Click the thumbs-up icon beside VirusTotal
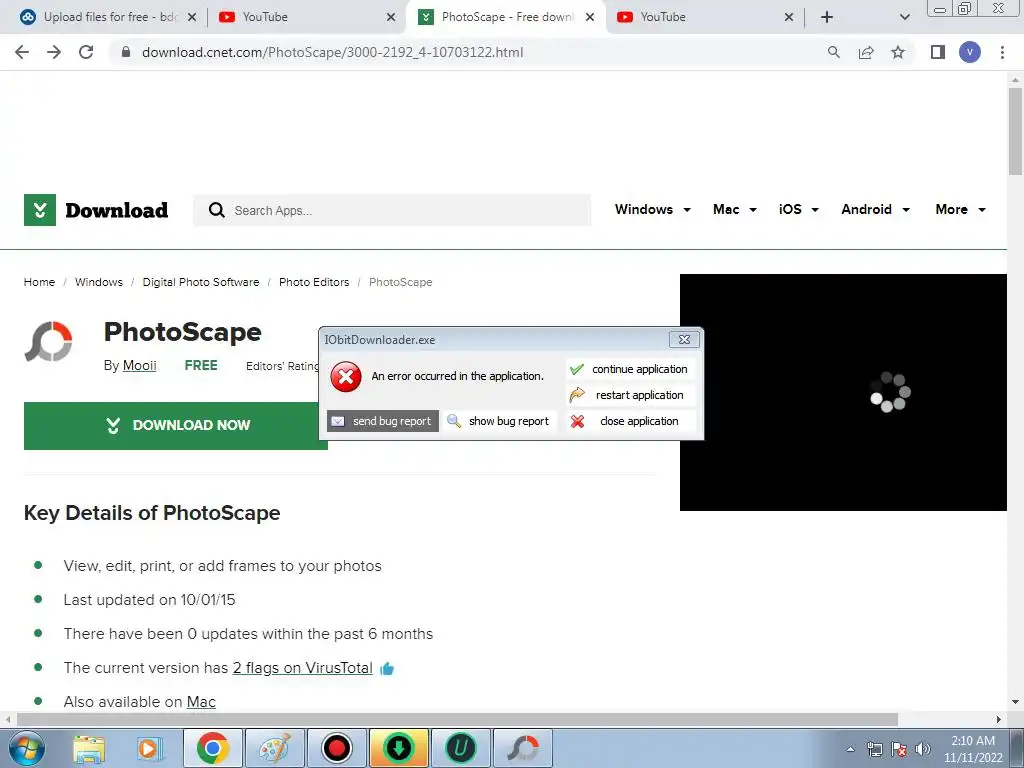1024x768 pixels. [387, 669]
